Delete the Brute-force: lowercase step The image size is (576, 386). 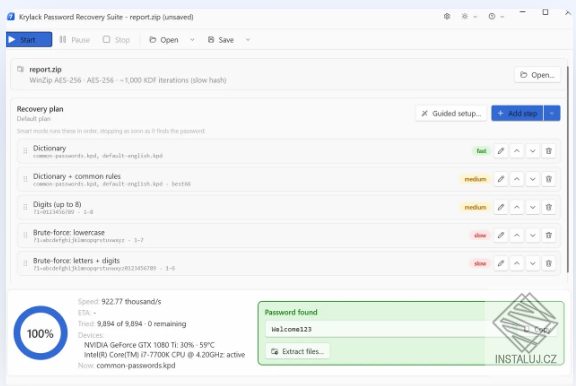coord(549,235)
